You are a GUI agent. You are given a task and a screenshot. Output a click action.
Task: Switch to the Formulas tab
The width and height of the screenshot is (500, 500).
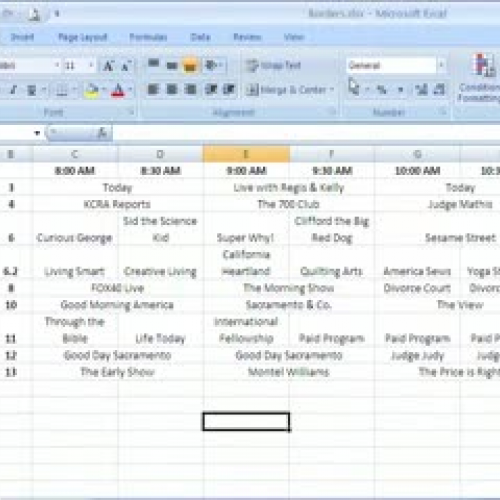point(148,37)
